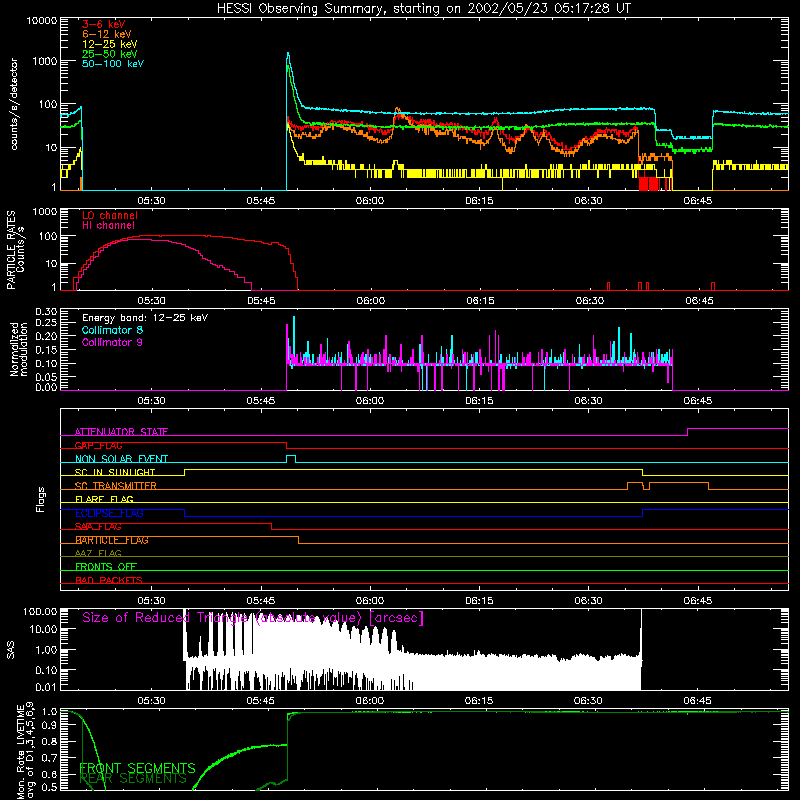Image resolution: width=800 pixels, height=800 pixels.
Task: Select the REAR SEGMENTS legend label
Action: point(133,779)
